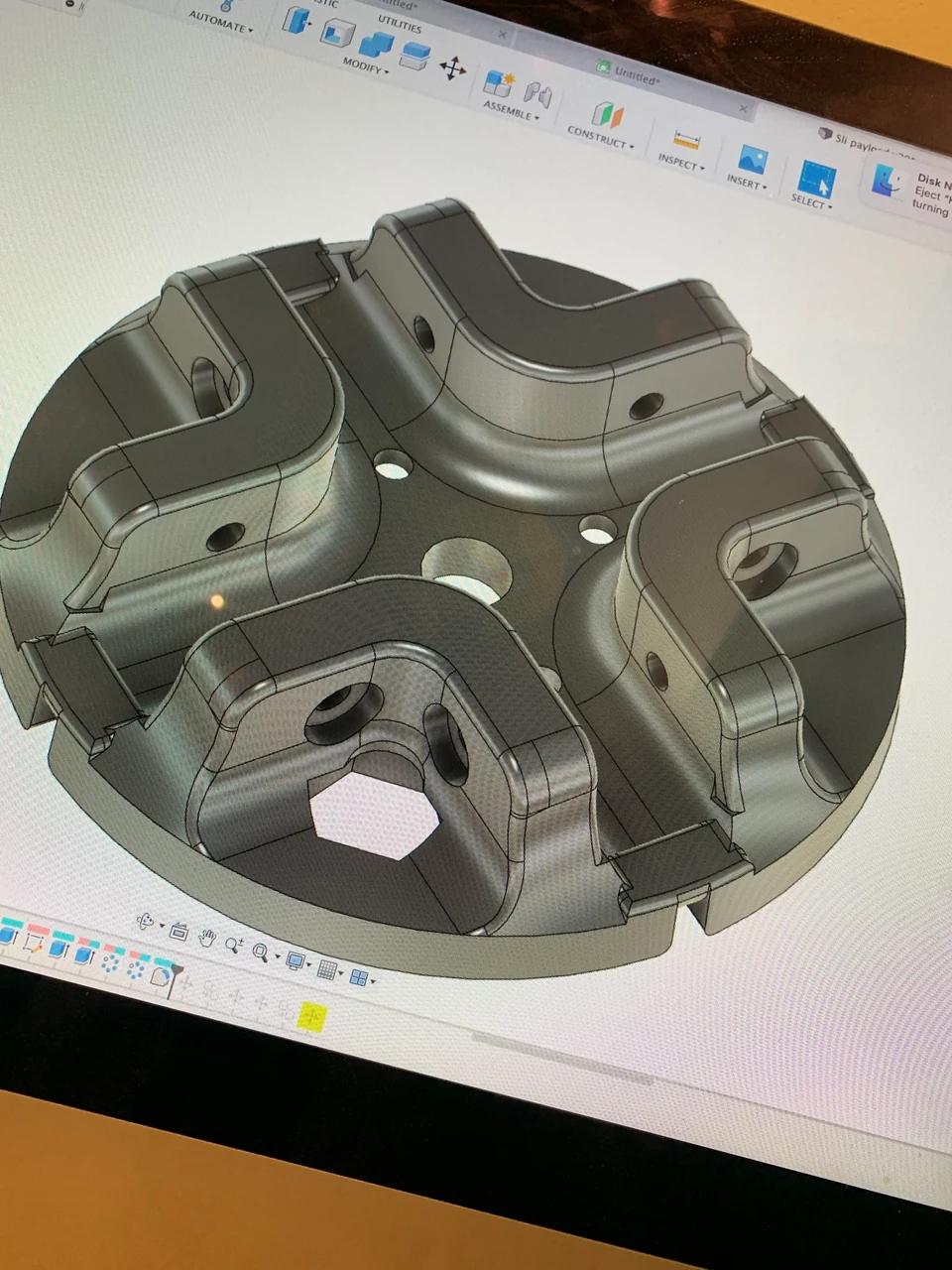Screen dimensions: 952x1270
Task: Select the Pan hand tool
Action: pyautogui.click(x=207, y=937)
